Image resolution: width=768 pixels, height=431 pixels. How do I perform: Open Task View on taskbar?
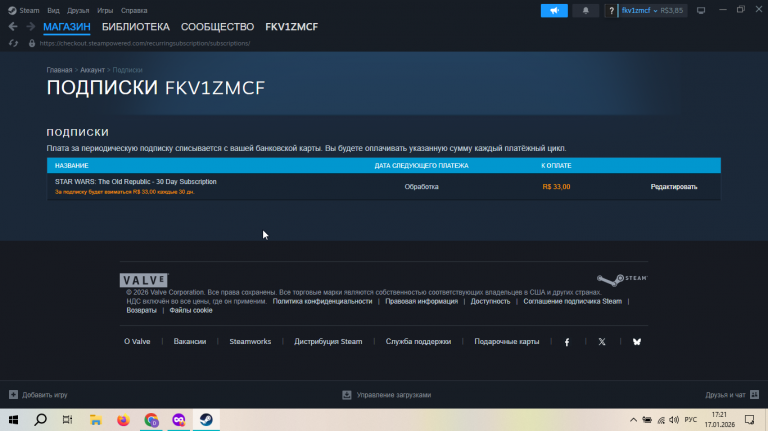tap(68, 420)
